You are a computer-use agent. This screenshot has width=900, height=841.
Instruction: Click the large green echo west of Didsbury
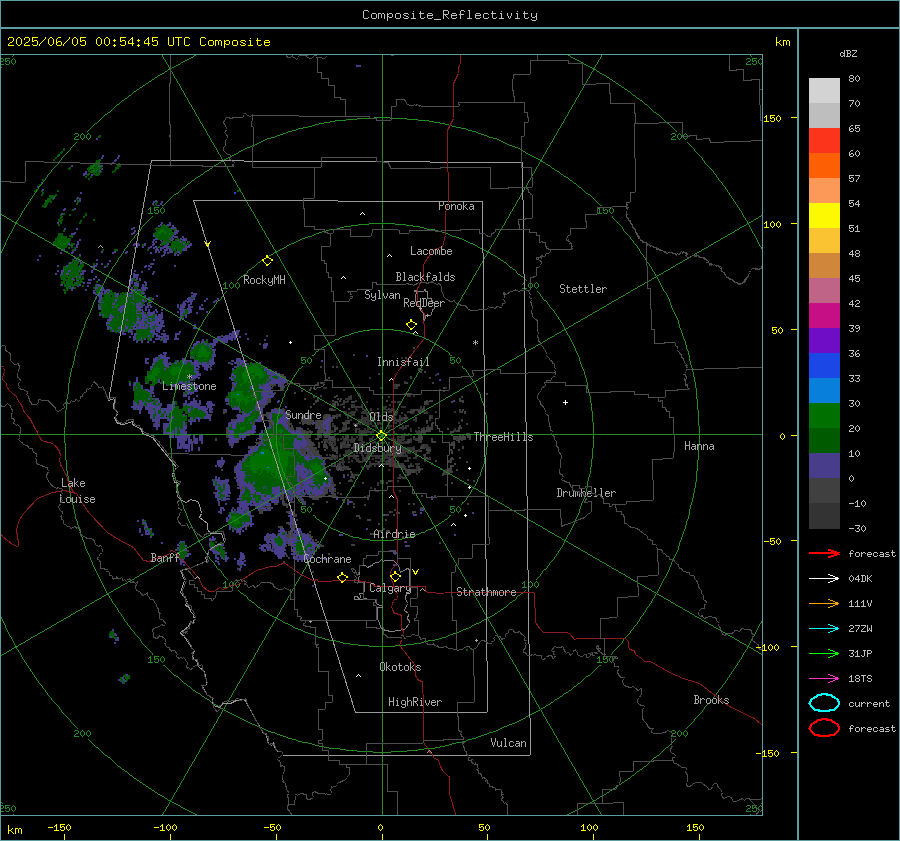tap(270, 465)
